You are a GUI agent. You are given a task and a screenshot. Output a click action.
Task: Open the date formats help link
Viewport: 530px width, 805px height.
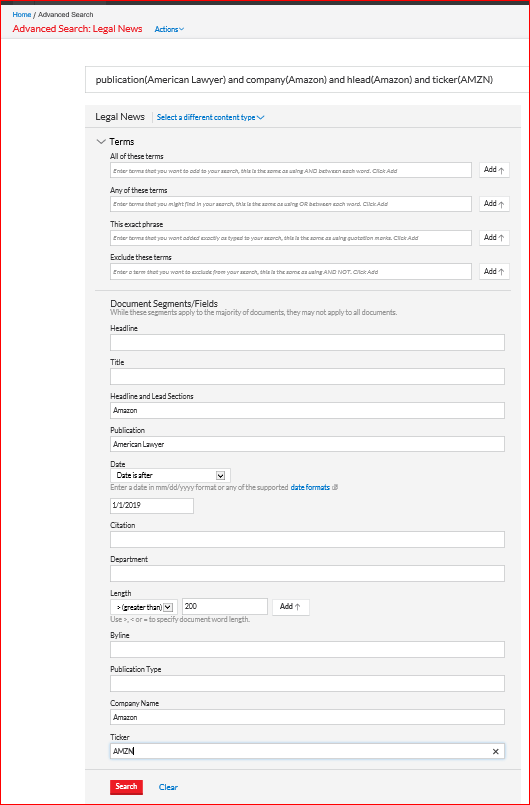coord(310,488)
